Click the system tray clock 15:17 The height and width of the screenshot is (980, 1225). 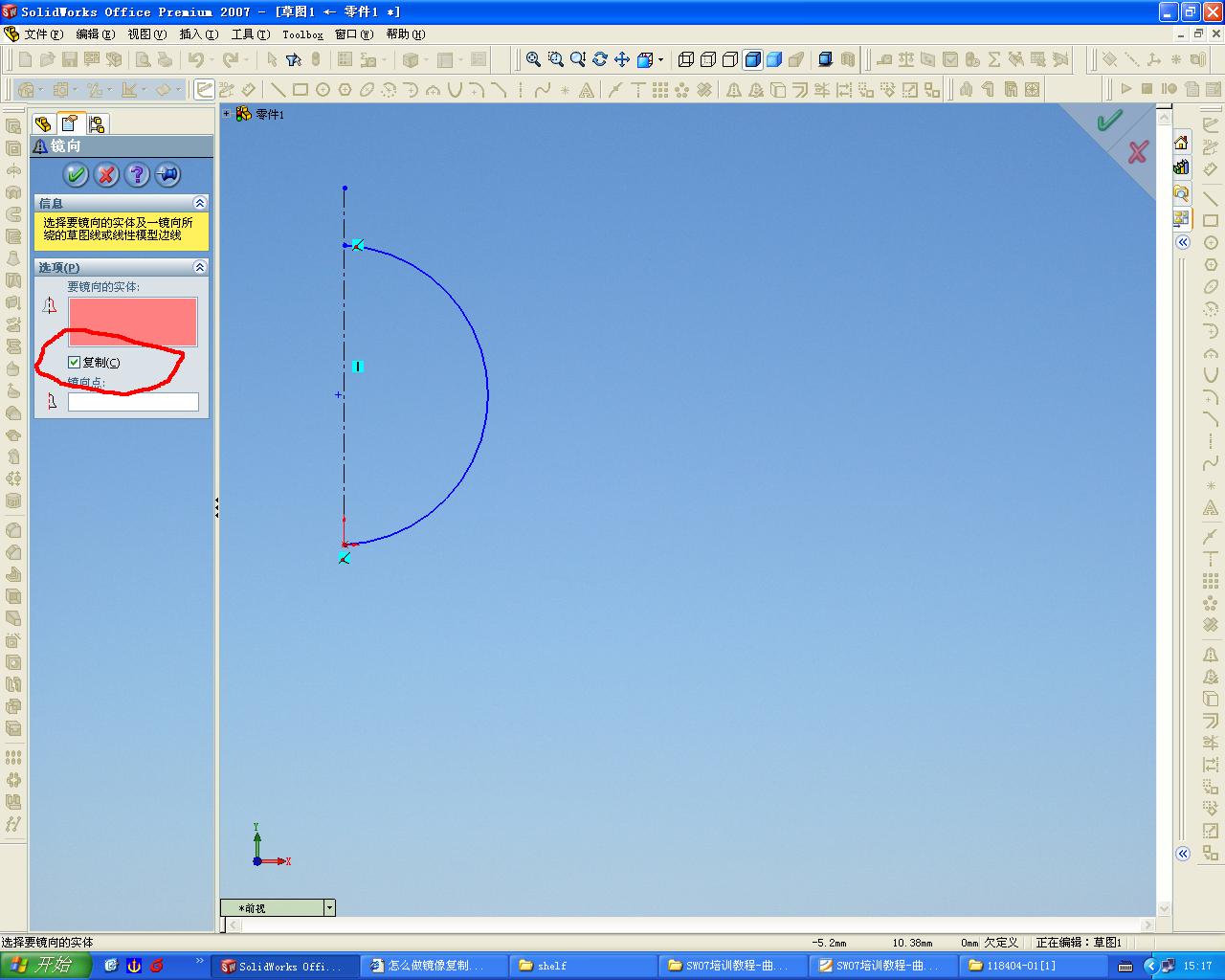(x=1197, y=966)
